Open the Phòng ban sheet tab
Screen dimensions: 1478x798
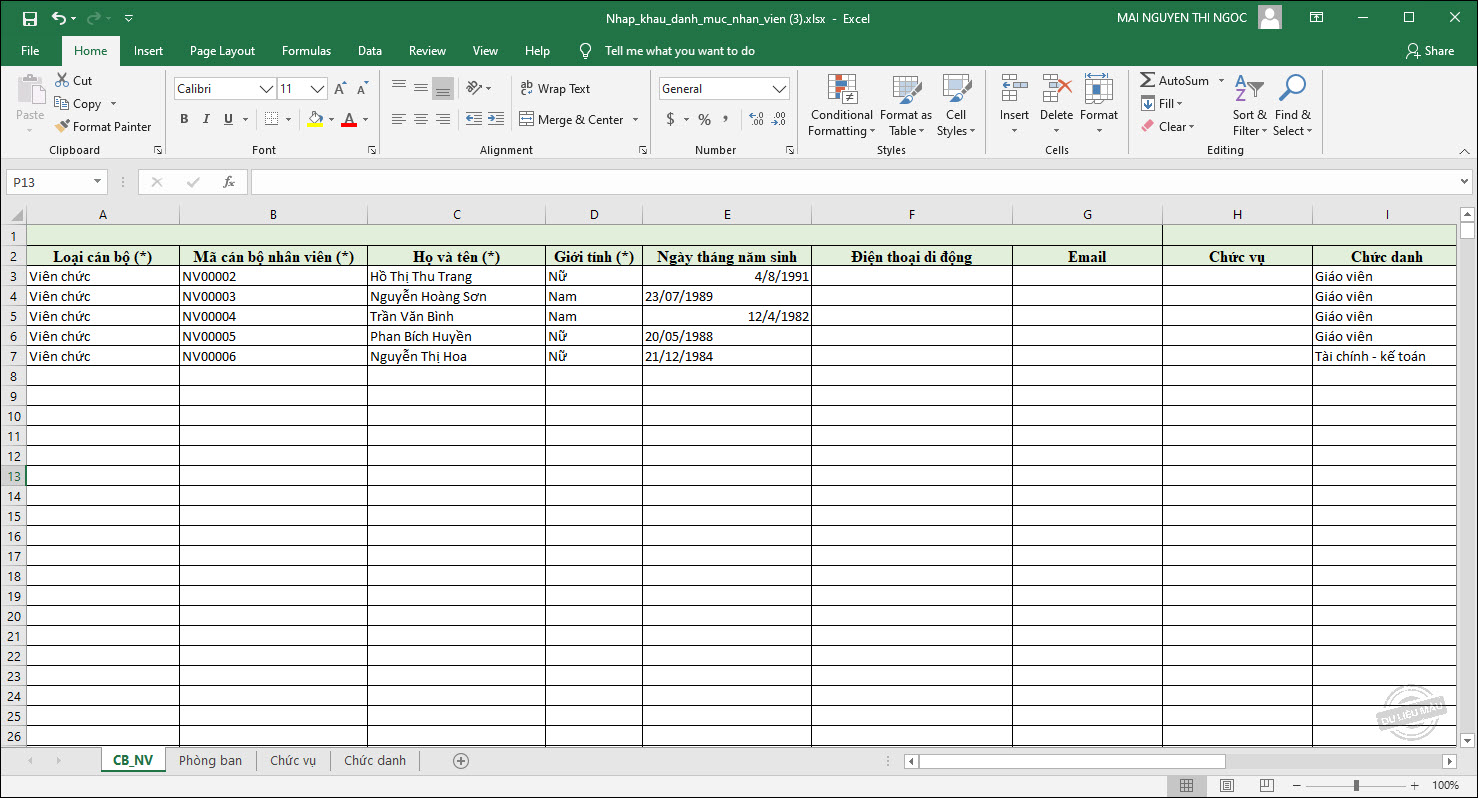(210, 760)
